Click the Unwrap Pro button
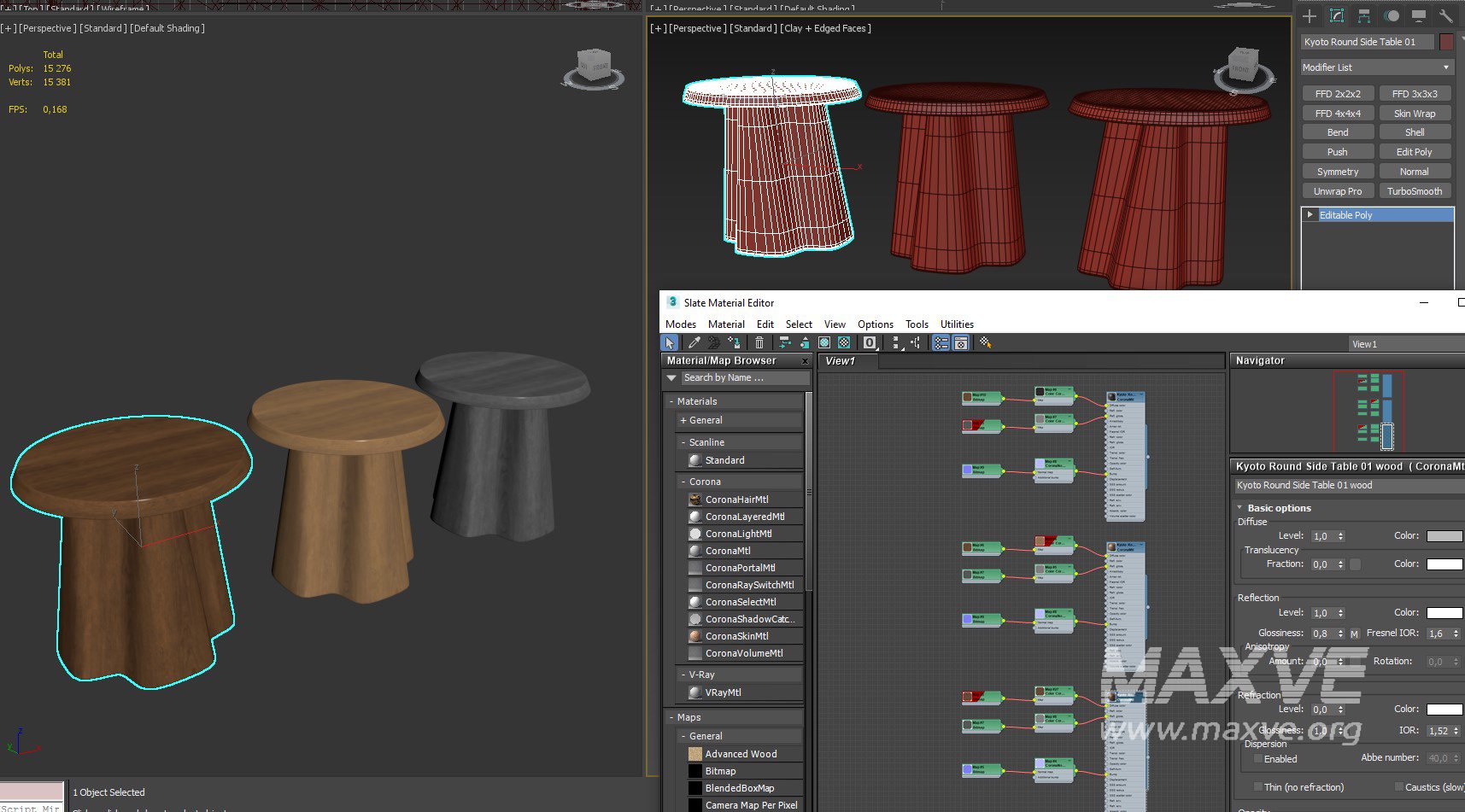The width and height of the screenshot is (1465, 812). pyautogui.click(x=1337, y=191)
